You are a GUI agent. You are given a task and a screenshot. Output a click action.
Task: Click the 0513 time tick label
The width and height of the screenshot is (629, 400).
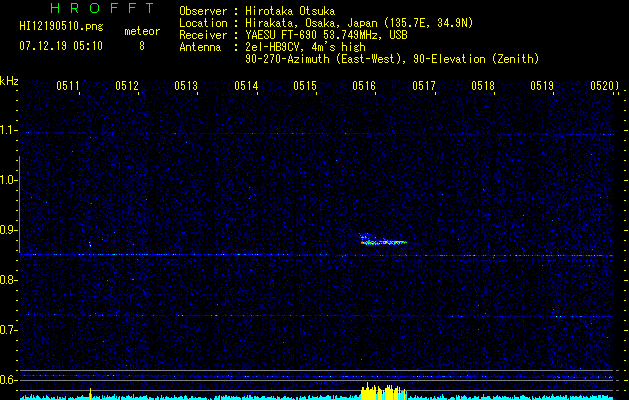pyautogui.click(x=186, y=86)
